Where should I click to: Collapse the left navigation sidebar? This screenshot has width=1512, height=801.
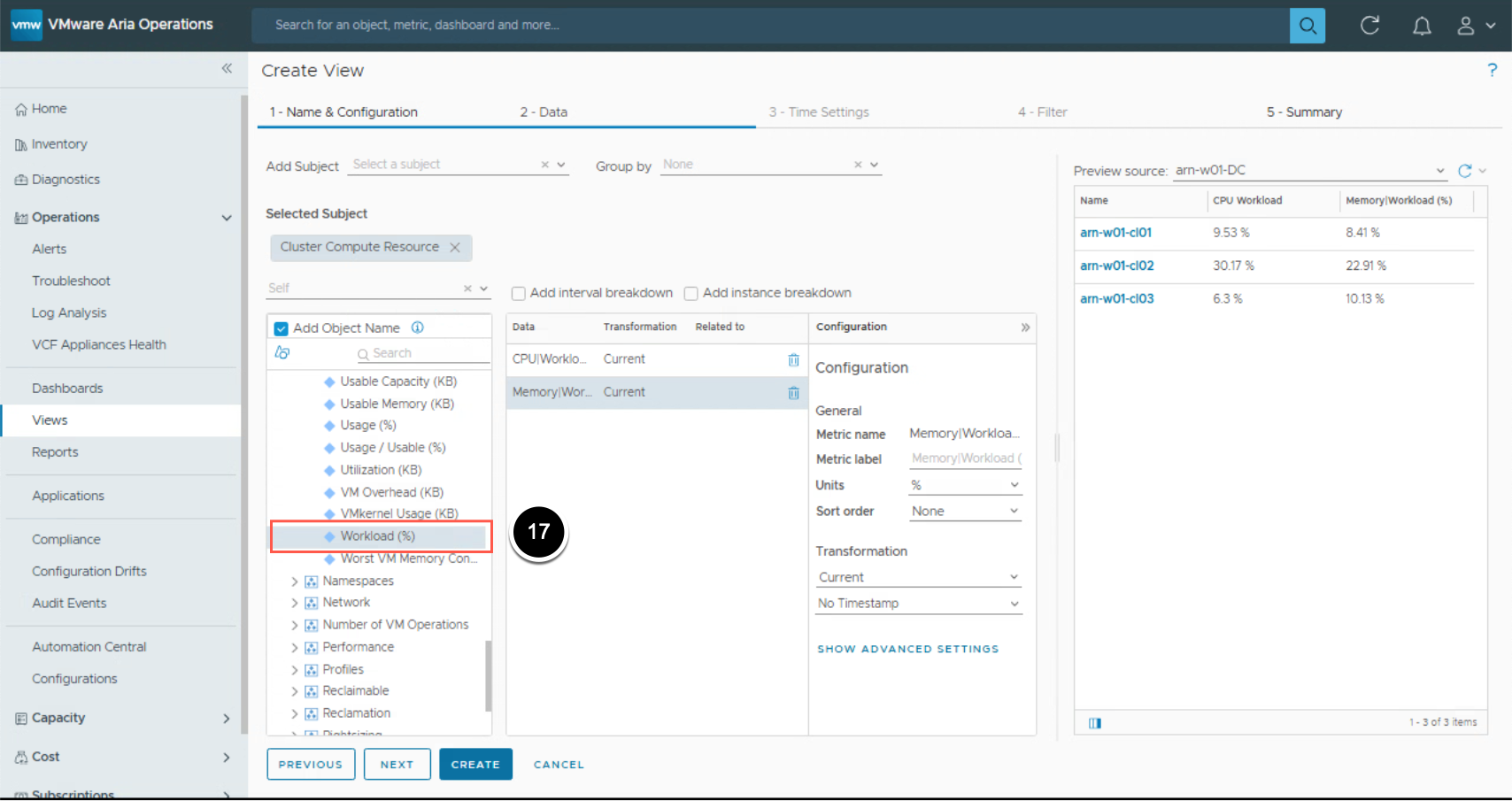(227, 68)
